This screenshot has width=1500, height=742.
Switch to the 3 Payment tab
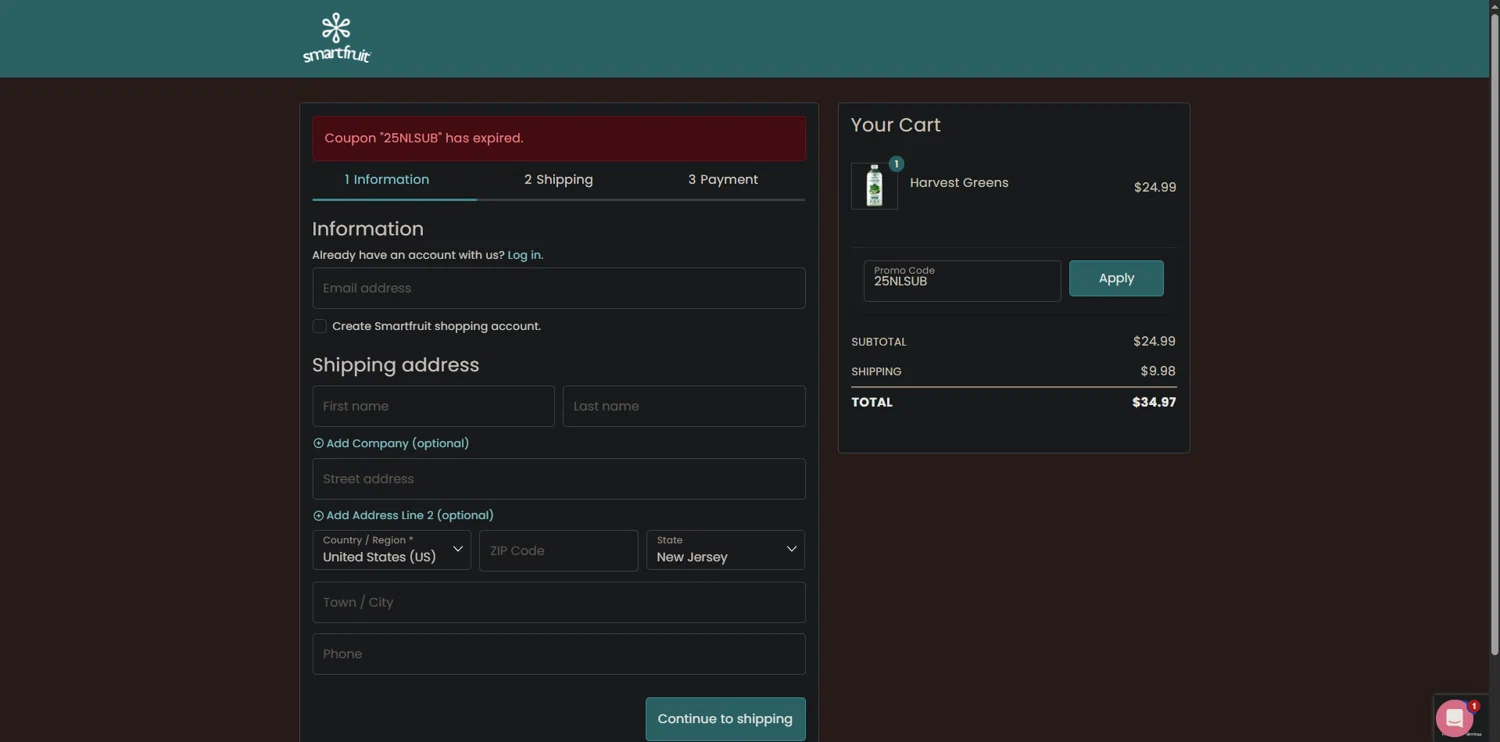[x=722, y=180]
